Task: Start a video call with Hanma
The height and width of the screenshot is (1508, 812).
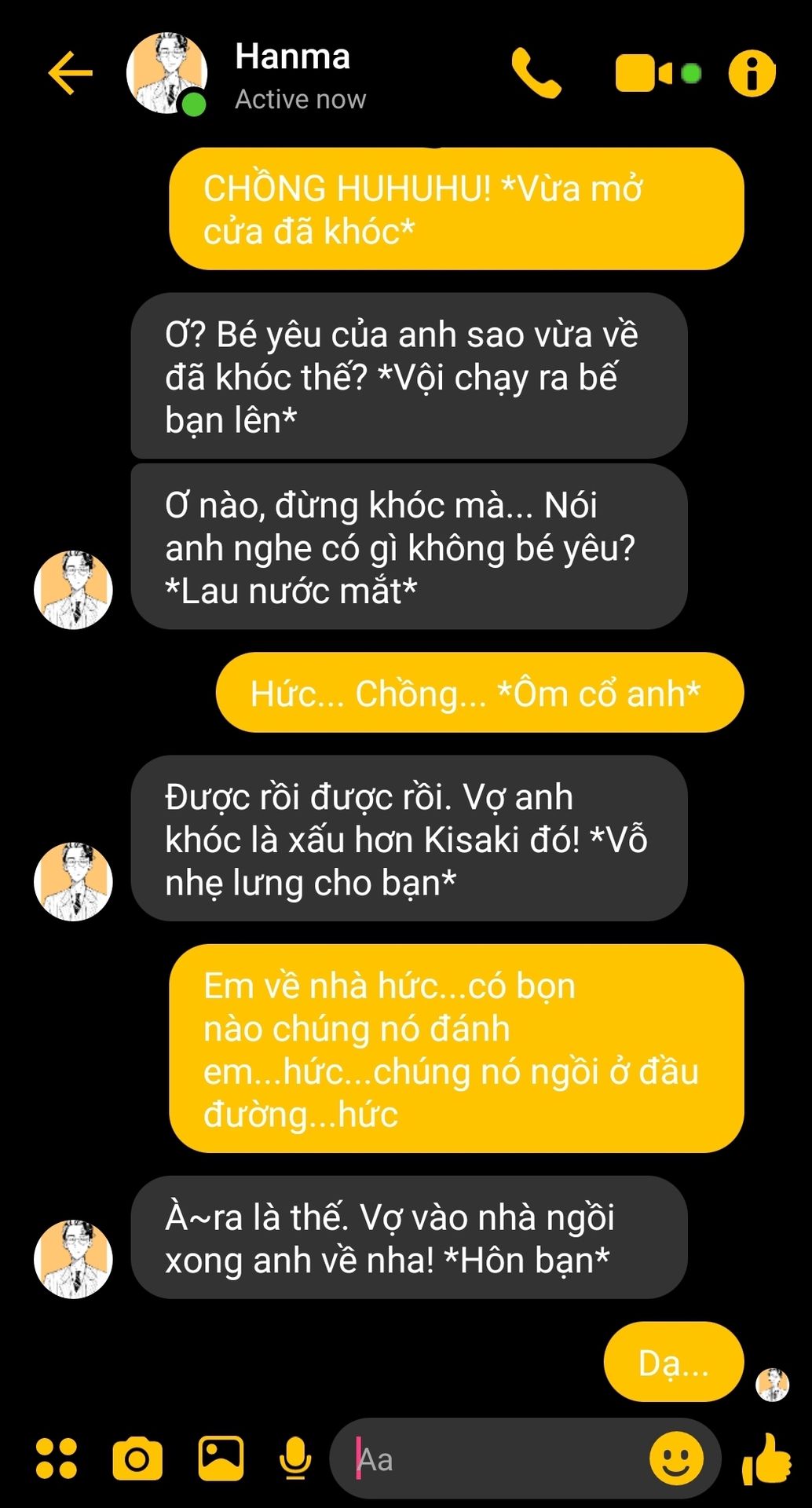Action: 657,73
